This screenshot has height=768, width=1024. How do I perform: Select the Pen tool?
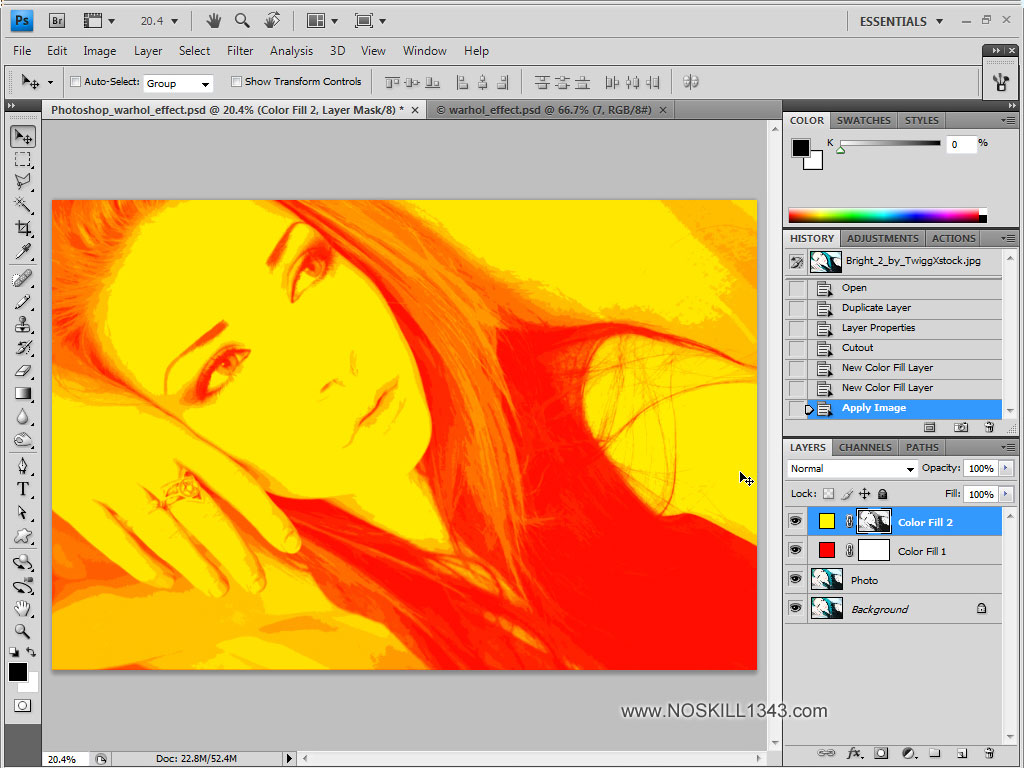23,466
